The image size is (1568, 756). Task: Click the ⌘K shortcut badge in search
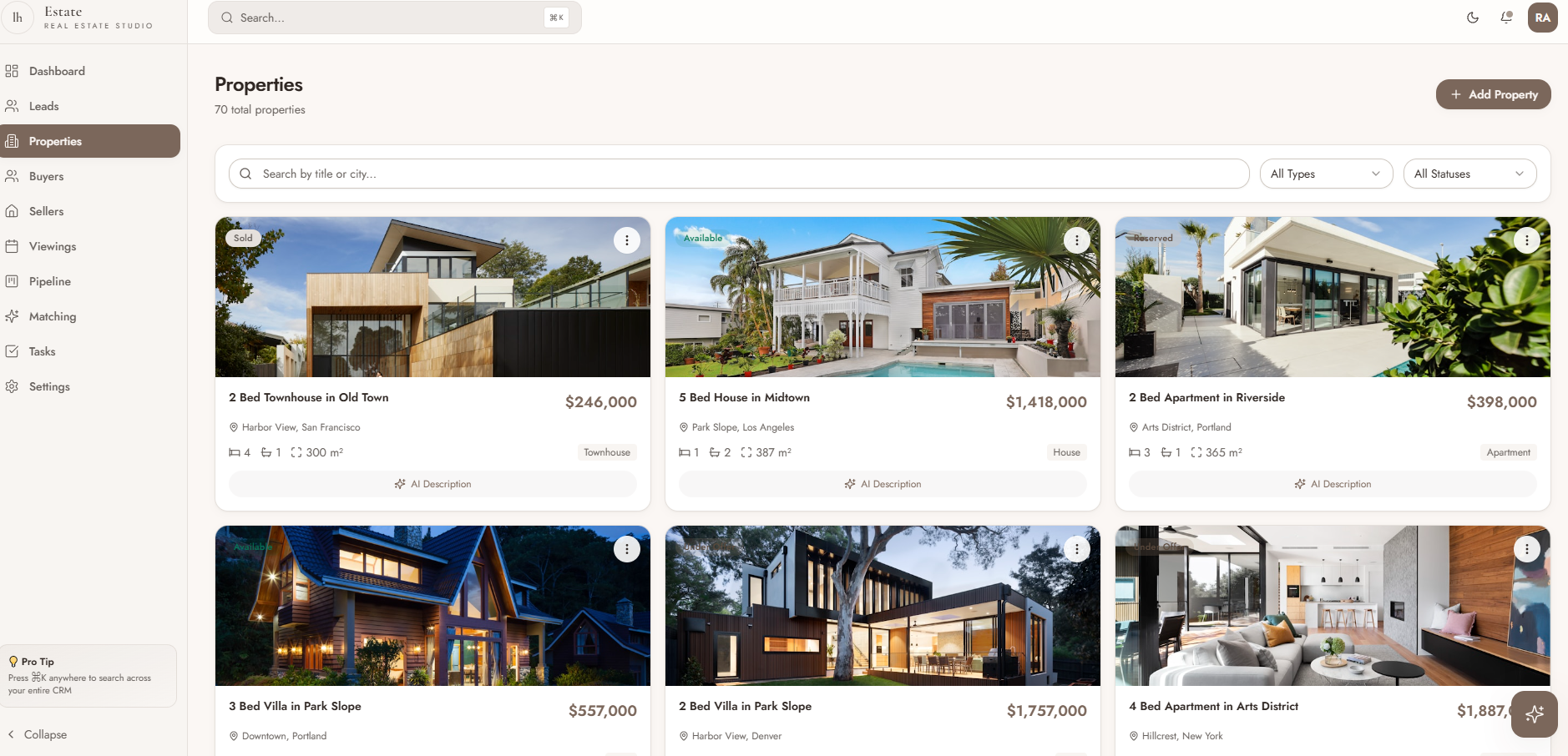tap(556, 18)
